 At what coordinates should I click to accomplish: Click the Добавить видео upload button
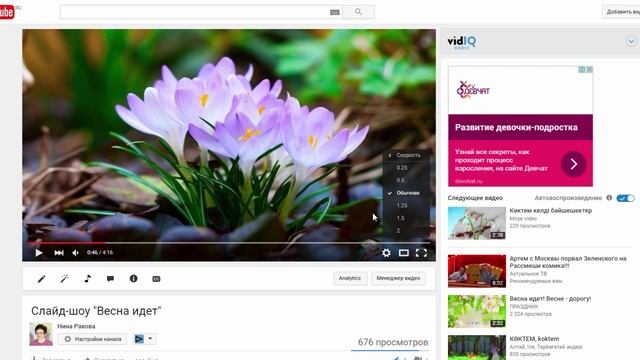click(622, 12)
